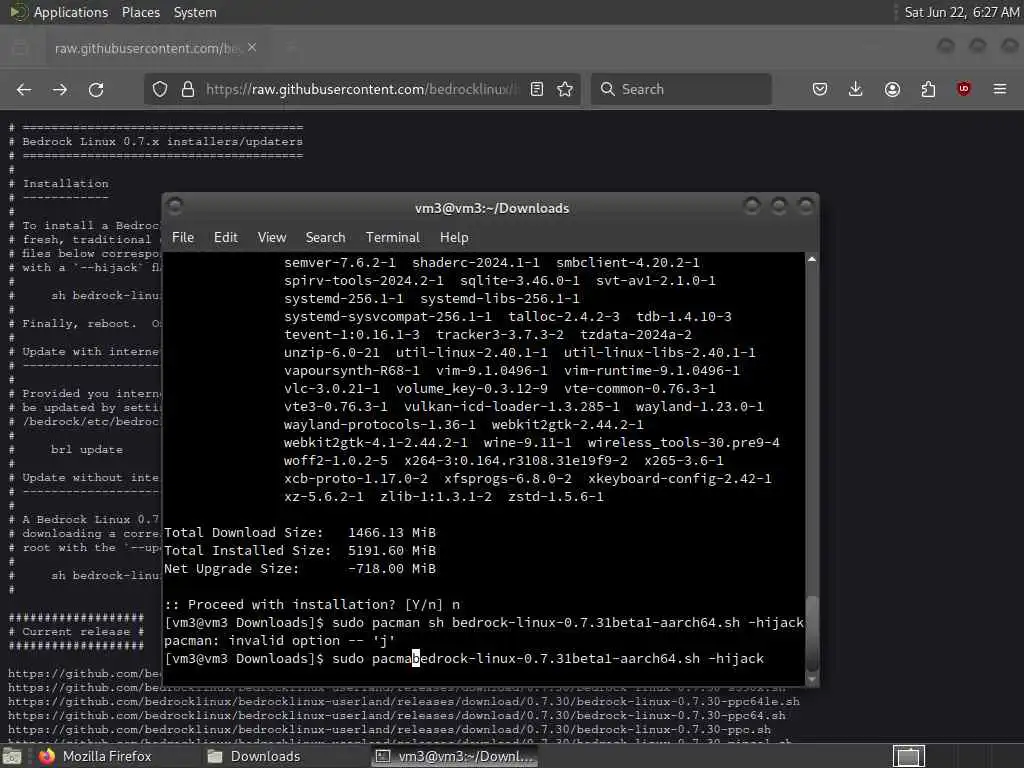Click the '# Installation' heading text
The height and width of the screenshot is (768, 1024).
(x=59, y=184)
